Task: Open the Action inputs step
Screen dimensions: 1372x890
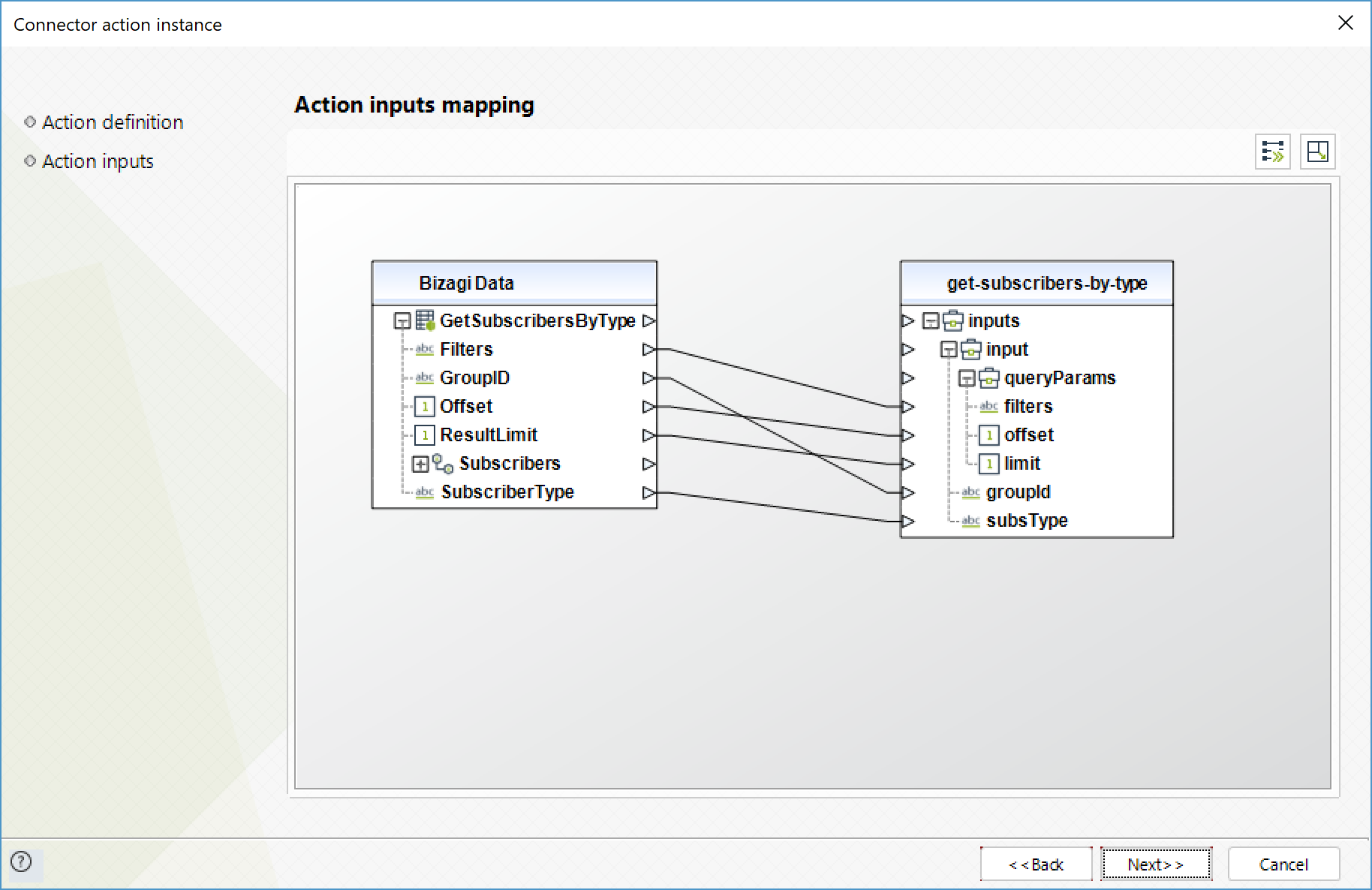Action: [x=98, y=161]
